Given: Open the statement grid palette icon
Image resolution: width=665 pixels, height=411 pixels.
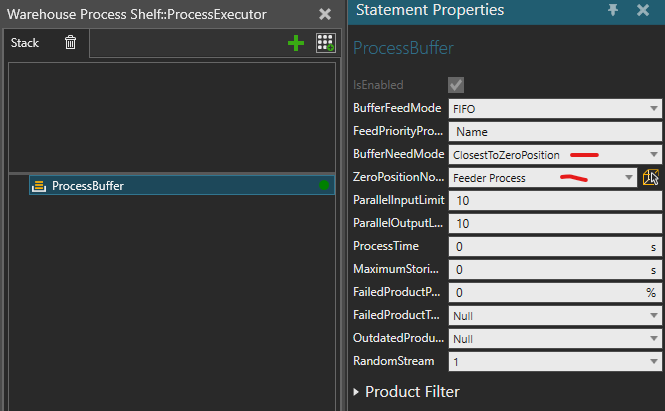Looking at the screenshot, I should pos(326,43).
